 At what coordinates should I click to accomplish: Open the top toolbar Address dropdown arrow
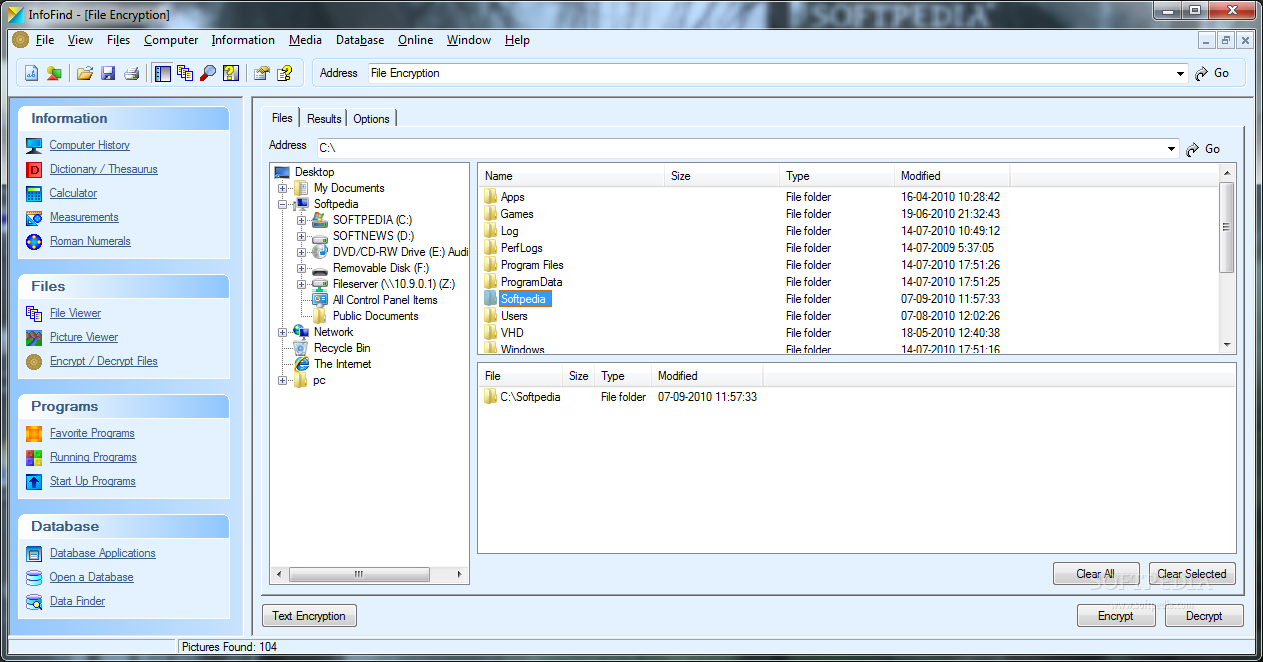(x=1181, y=73)
